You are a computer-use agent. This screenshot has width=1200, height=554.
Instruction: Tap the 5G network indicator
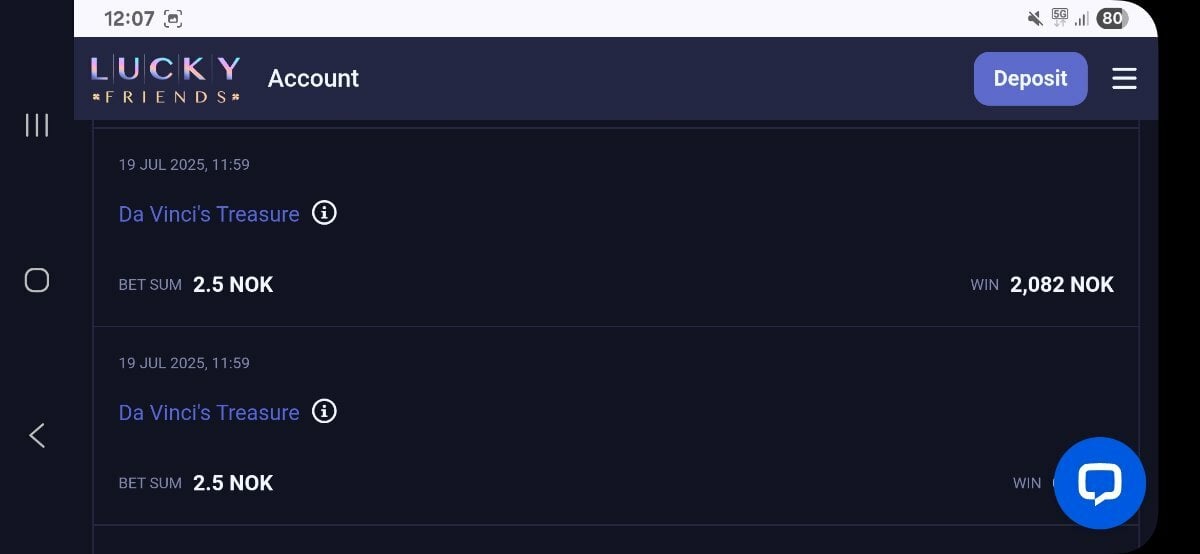(x=1060, y=17)
